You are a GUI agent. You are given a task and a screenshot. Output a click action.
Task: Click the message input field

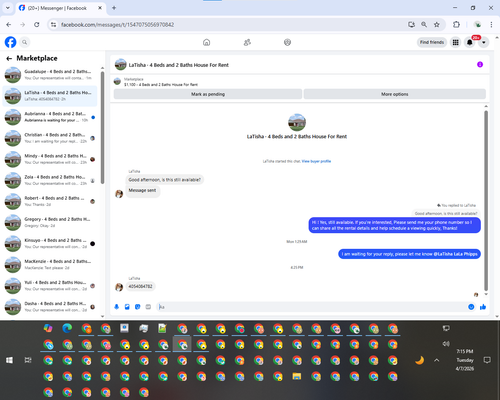311,307
